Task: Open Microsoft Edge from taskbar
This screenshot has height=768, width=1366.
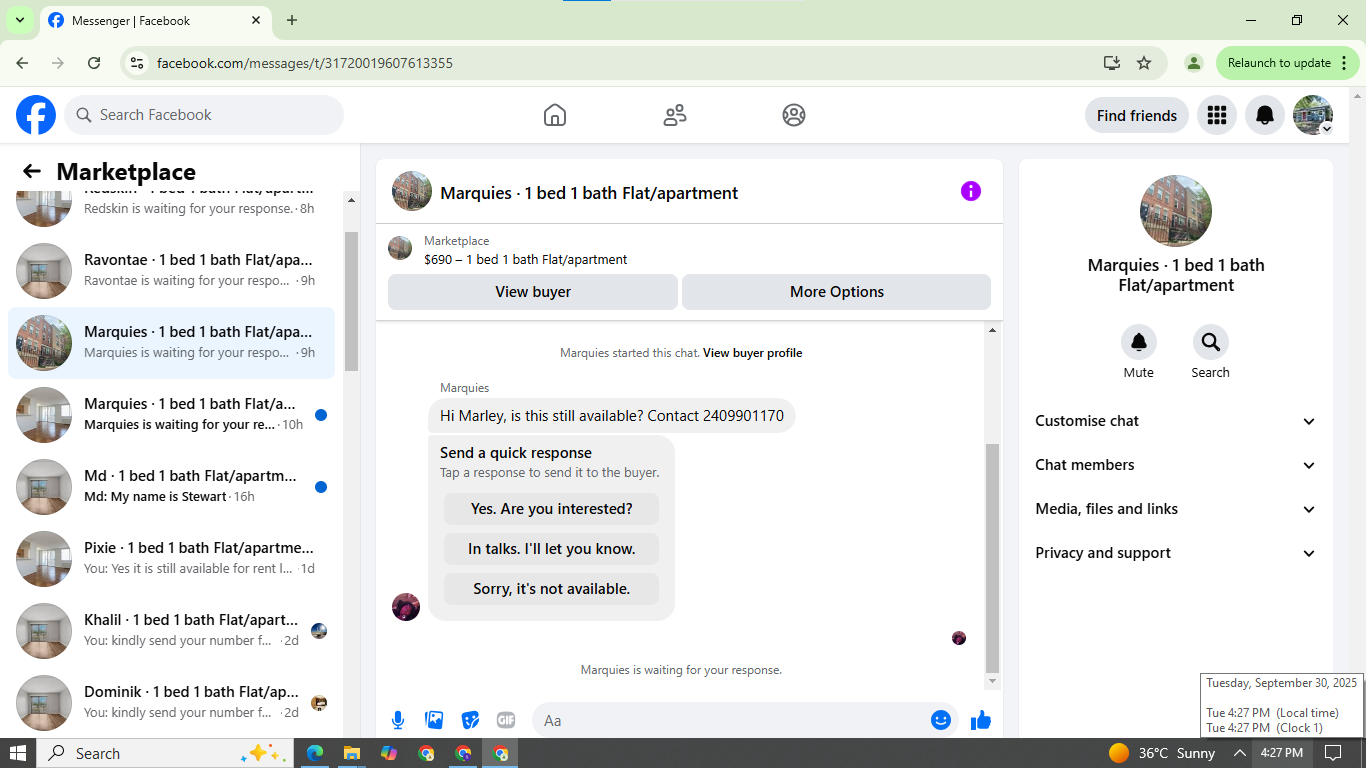Action: (315, 753)
